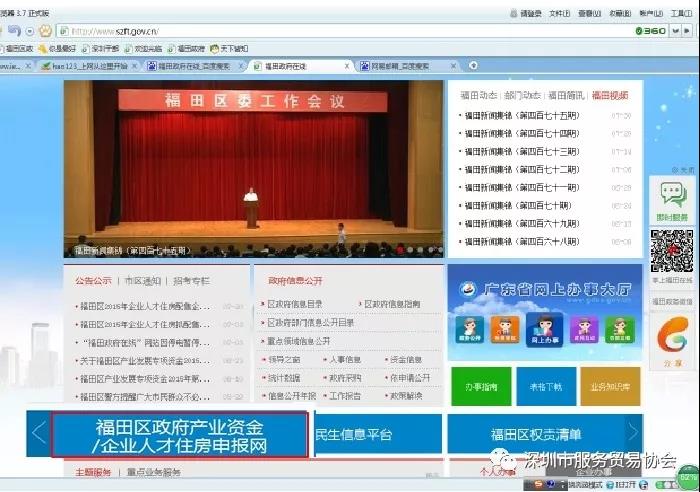Viewport: 700px width, 492px height.
Task: Click the green 52% accelerator ball
Action: [688, 477]
